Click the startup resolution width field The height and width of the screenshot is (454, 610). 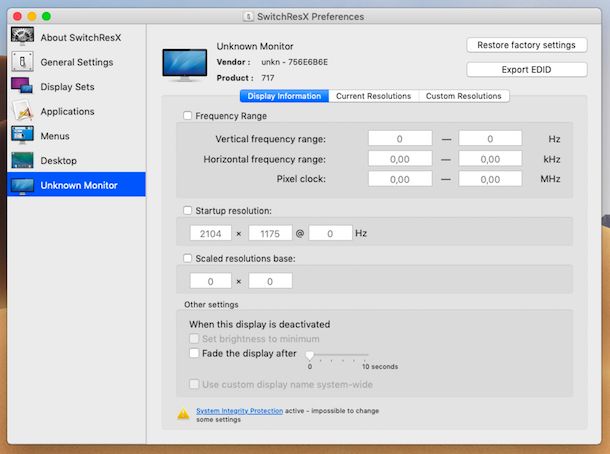pyautogui.click(x=211, y=233)
